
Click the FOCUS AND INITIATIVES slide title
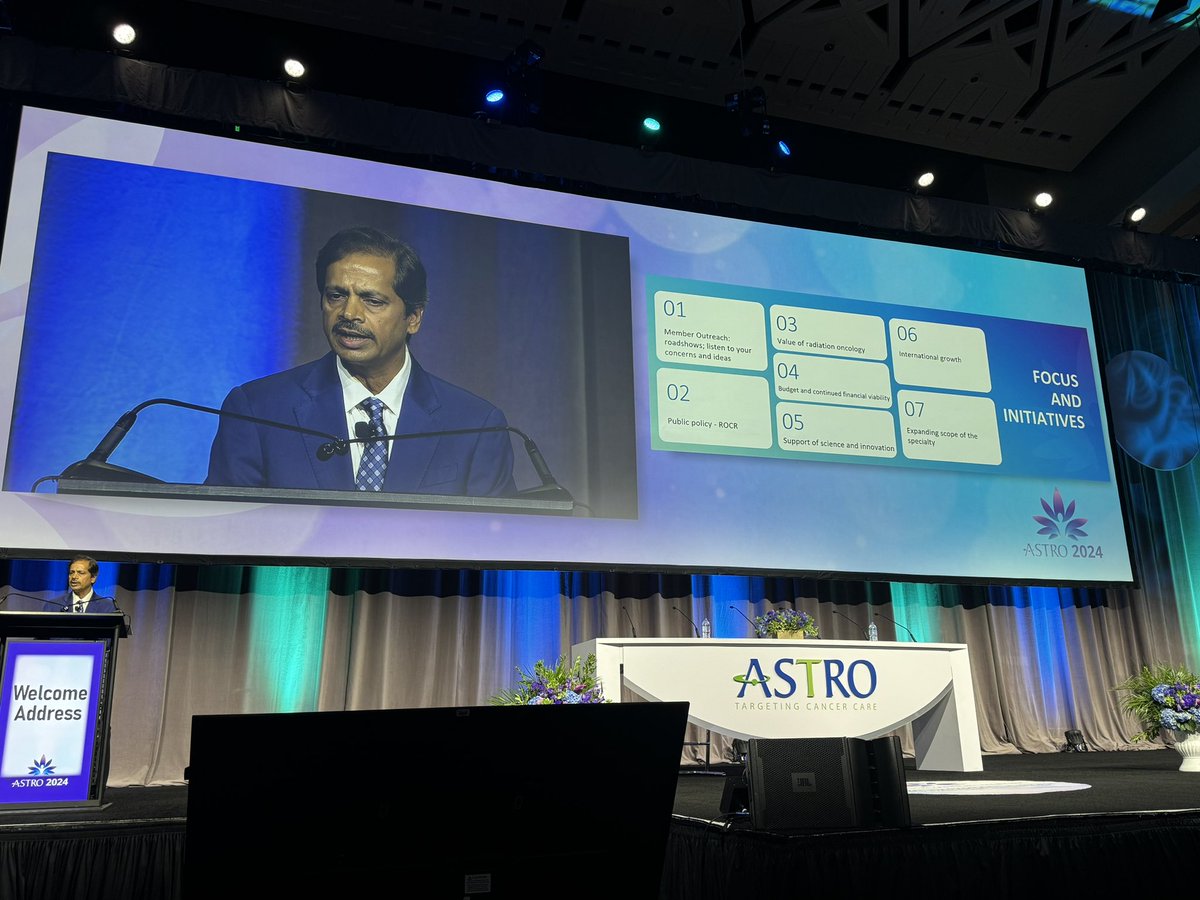click(1044, 399)
